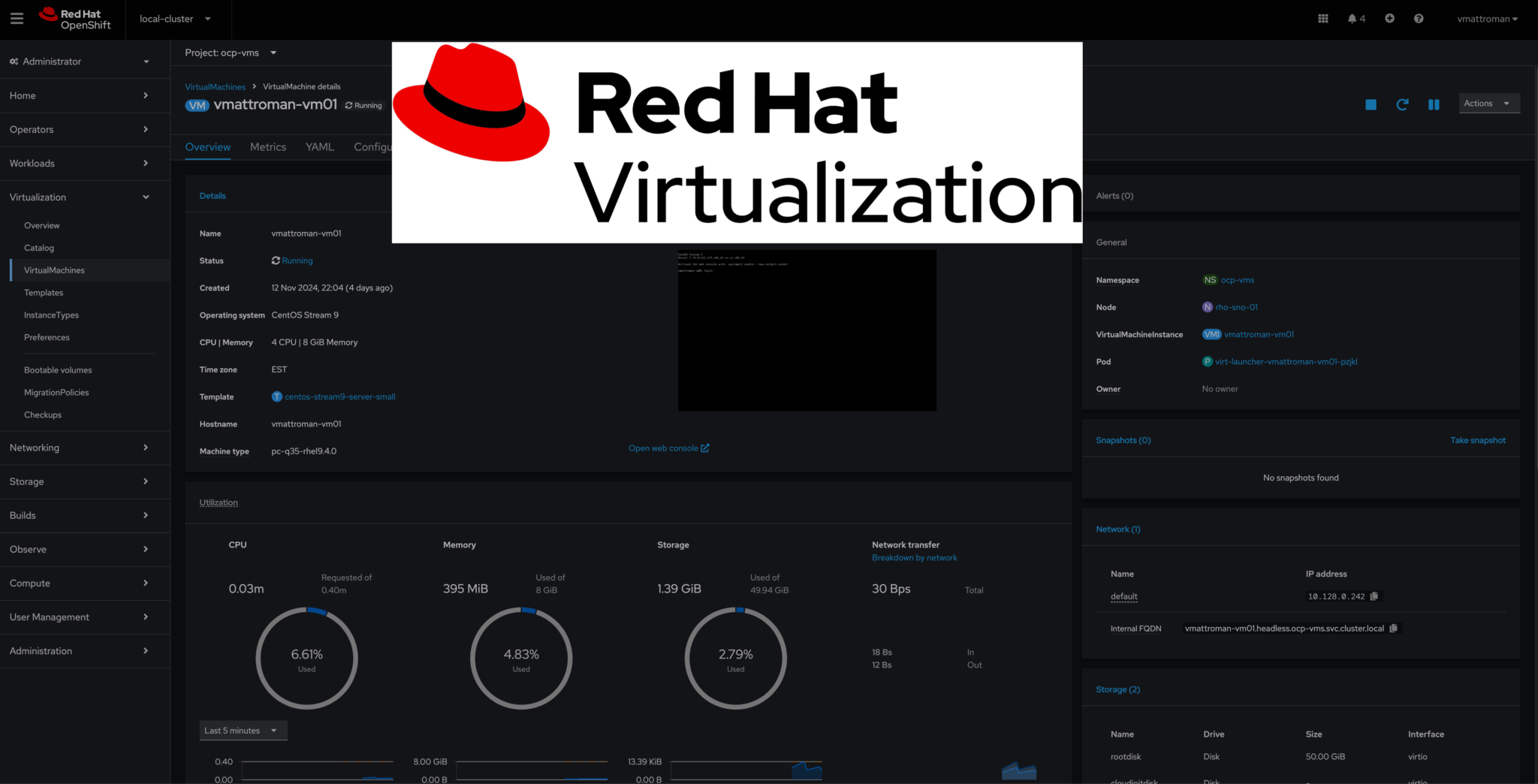Pause the virtual machine
This screenshot has width=1538, height=784.
pos(1434,104)
